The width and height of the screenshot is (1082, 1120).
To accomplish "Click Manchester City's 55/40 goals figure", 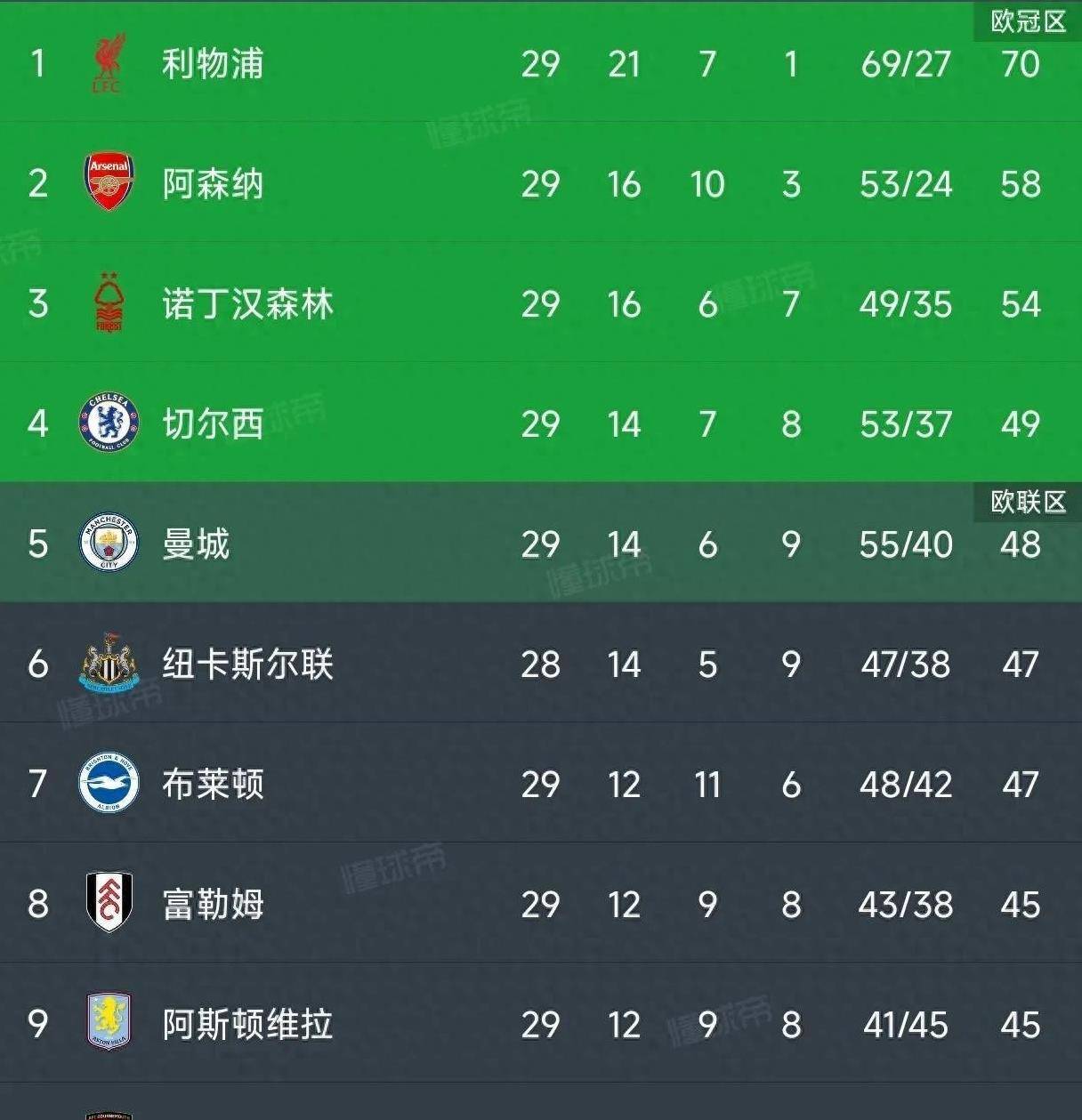I will (906, 544).
